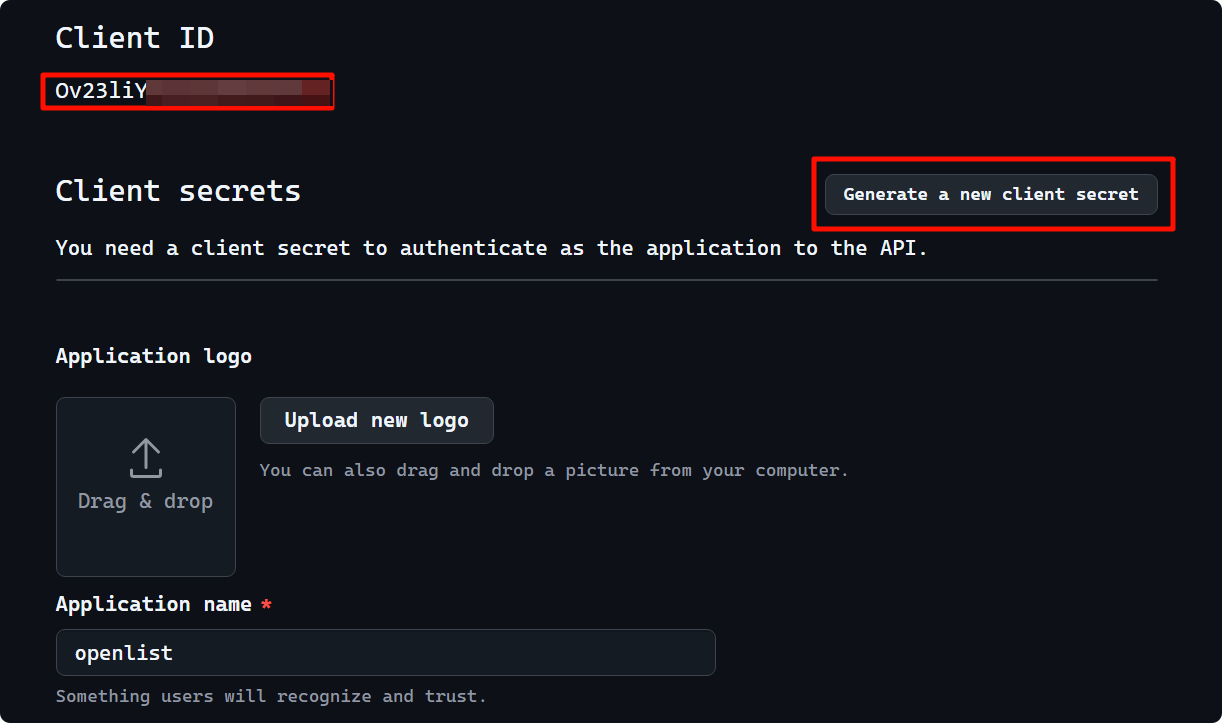The width and height of the screenshot is (1222, 723).
Task: Click the Application name label
Action: (150, 603)
